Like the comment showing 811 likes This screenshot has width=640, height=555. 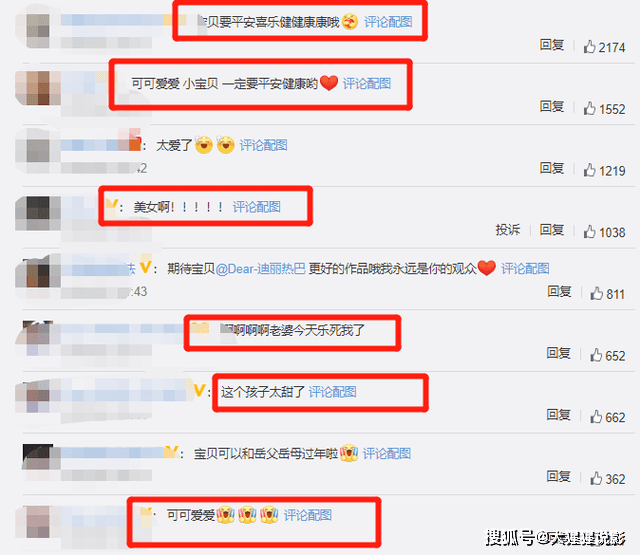596,293
